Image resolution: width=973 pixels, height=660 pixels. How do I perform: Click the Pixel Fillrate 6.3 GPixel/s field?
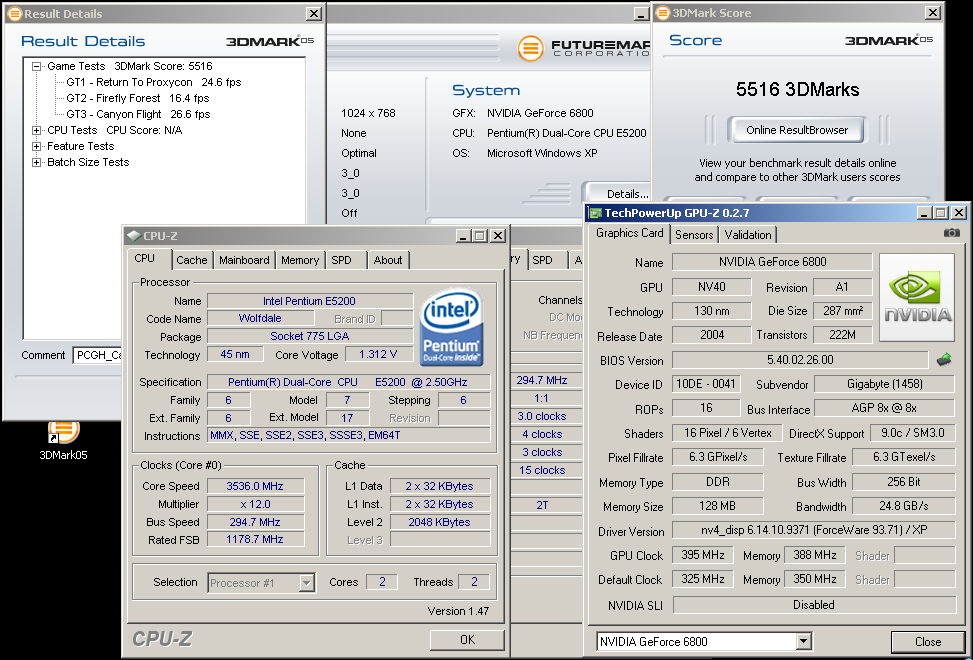(x=717, y=457)
